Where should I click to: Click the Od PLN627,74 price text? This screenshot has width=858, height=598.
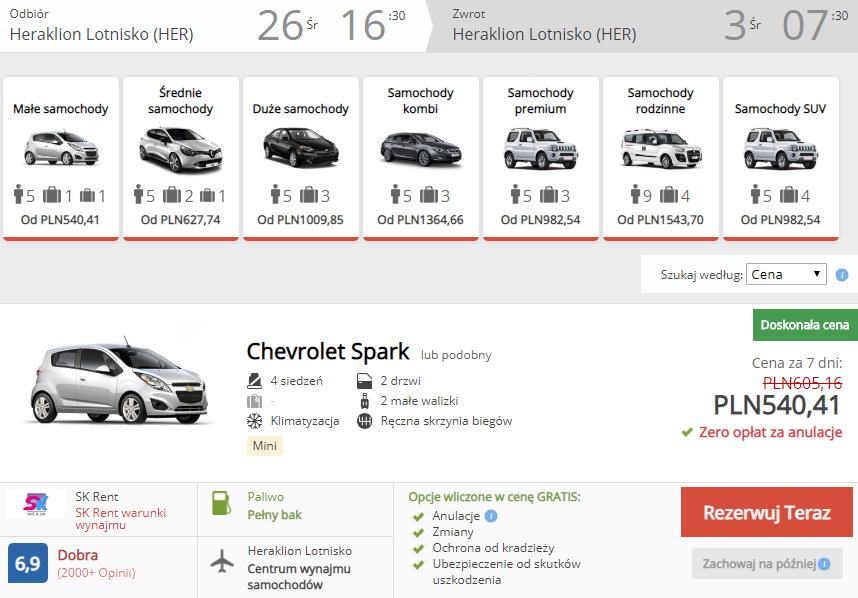[181, 220]
